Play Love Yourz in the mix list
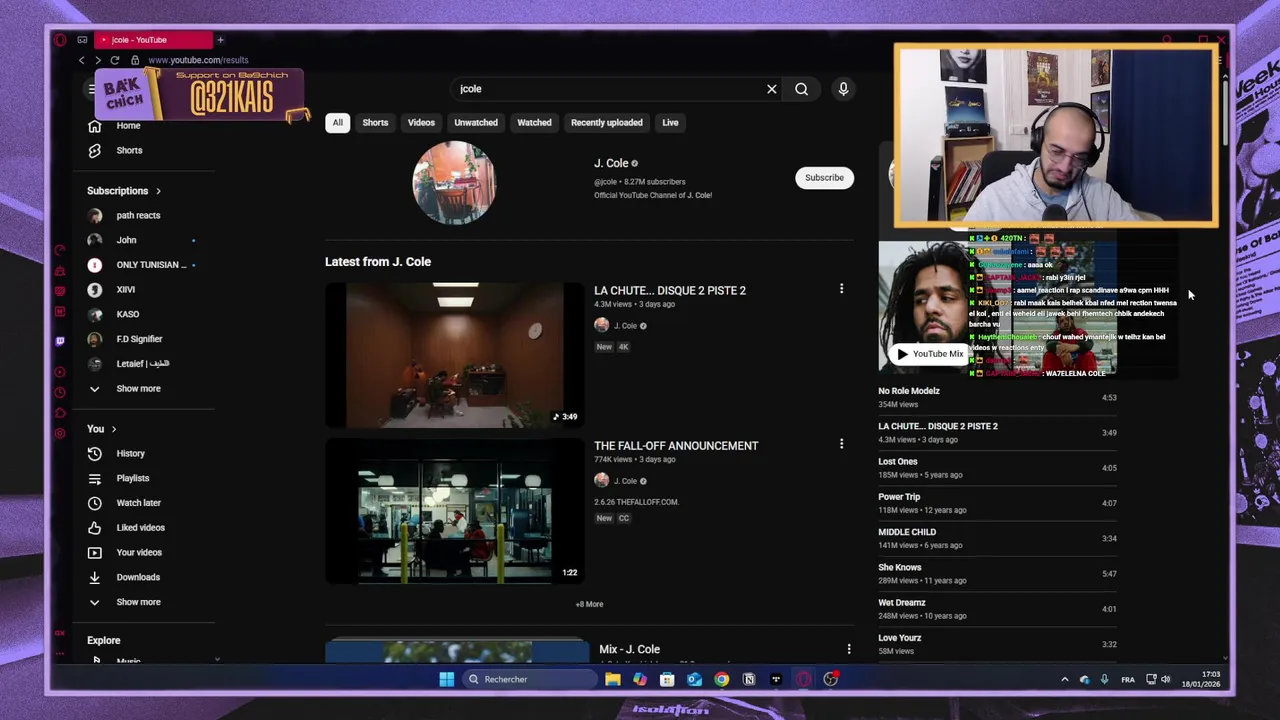This screenshot has width=1280, height=720. click(997, 644)
